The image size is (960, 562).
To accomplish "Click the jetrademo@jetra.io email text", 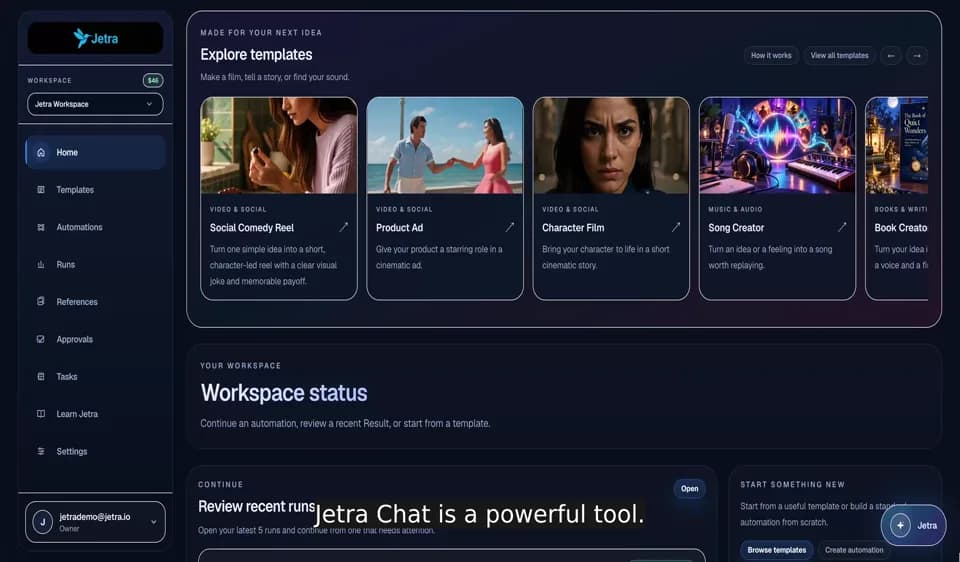I will (x=95, y=517).
